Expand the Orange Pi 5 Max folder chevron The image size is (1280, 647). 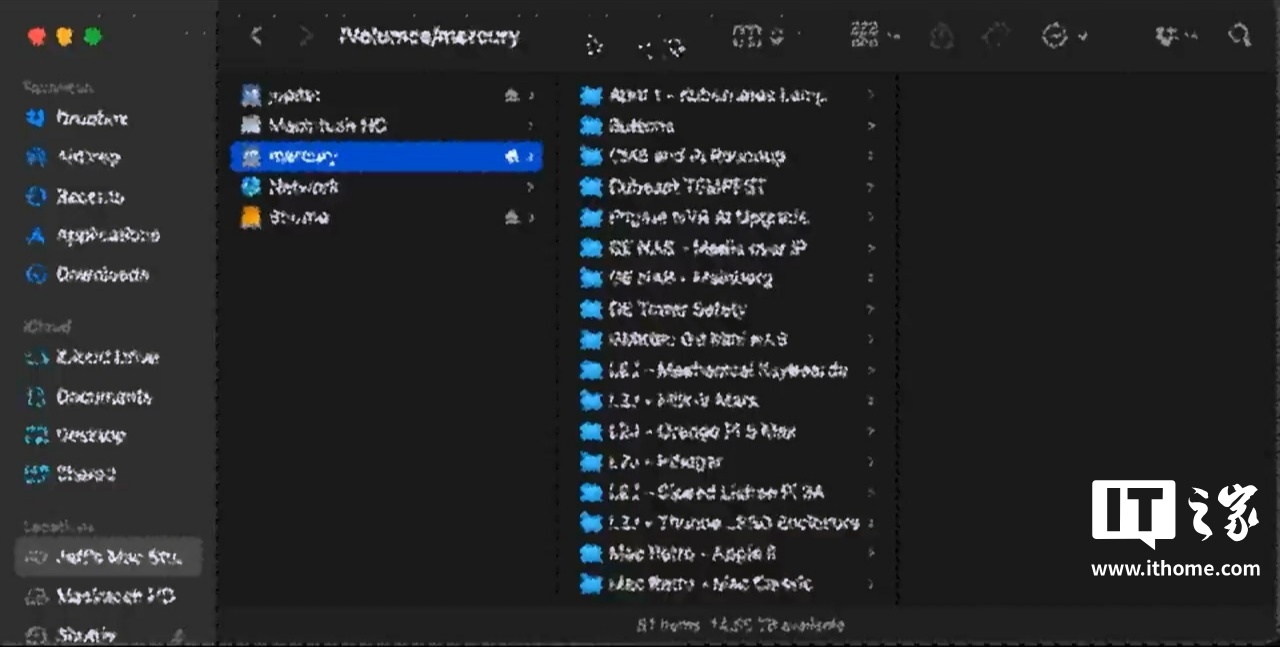click(870, 431)
